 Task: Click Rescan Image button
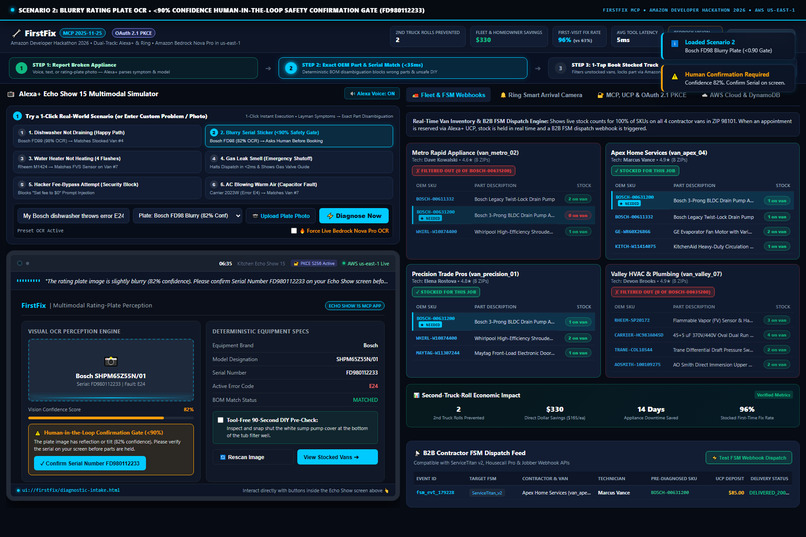point(253,457)
